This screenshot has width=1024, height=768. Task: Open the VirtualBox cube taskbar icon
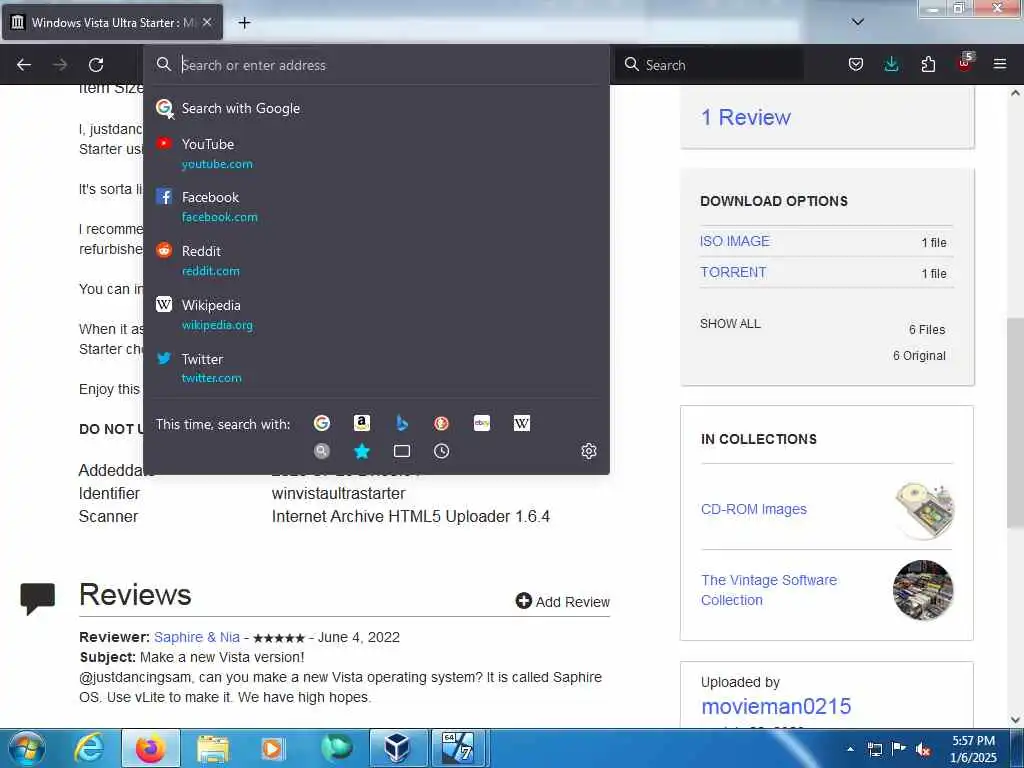point(397,748)
